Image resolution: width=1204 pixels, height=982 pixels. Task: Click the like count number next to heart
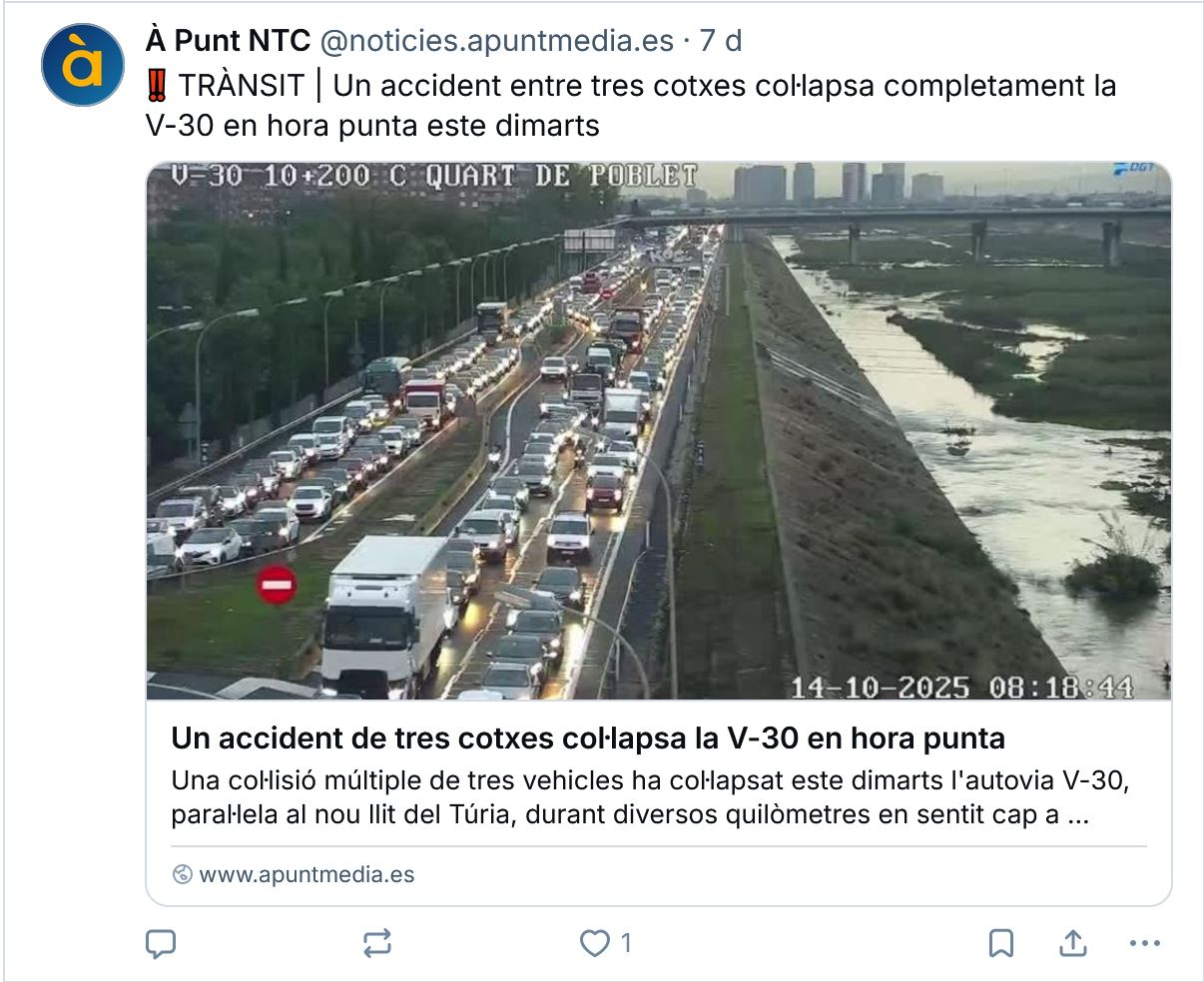[626, 943]
